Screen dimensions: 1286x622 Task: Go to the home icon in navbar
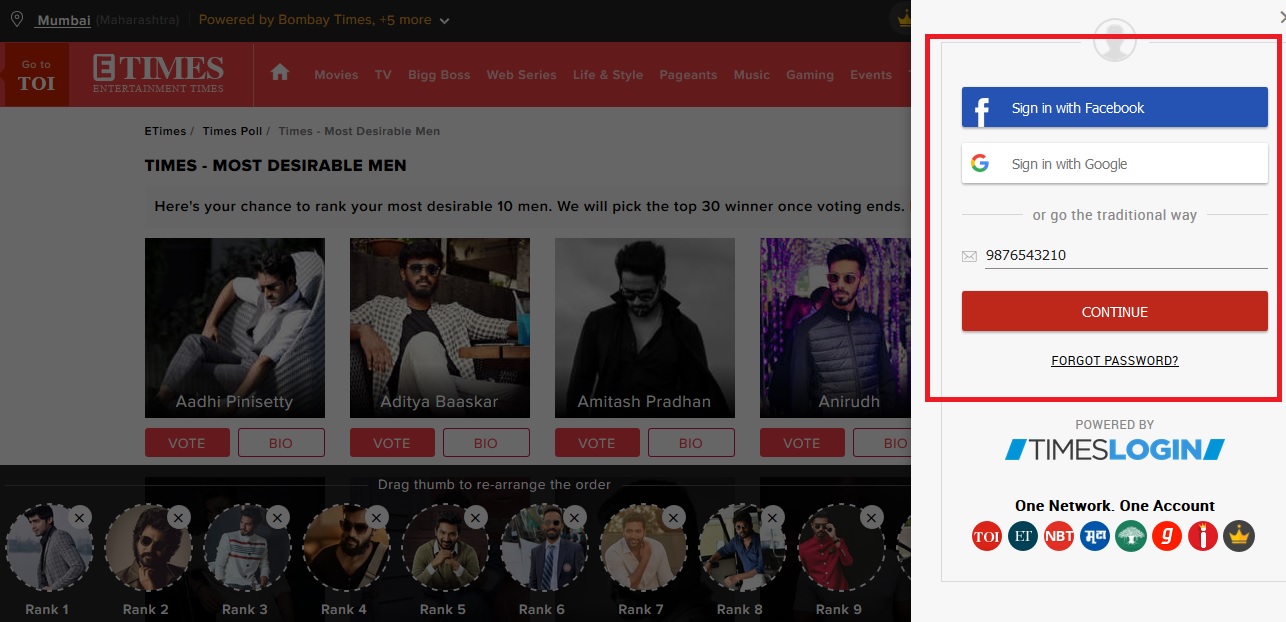(x=280, y=73)
